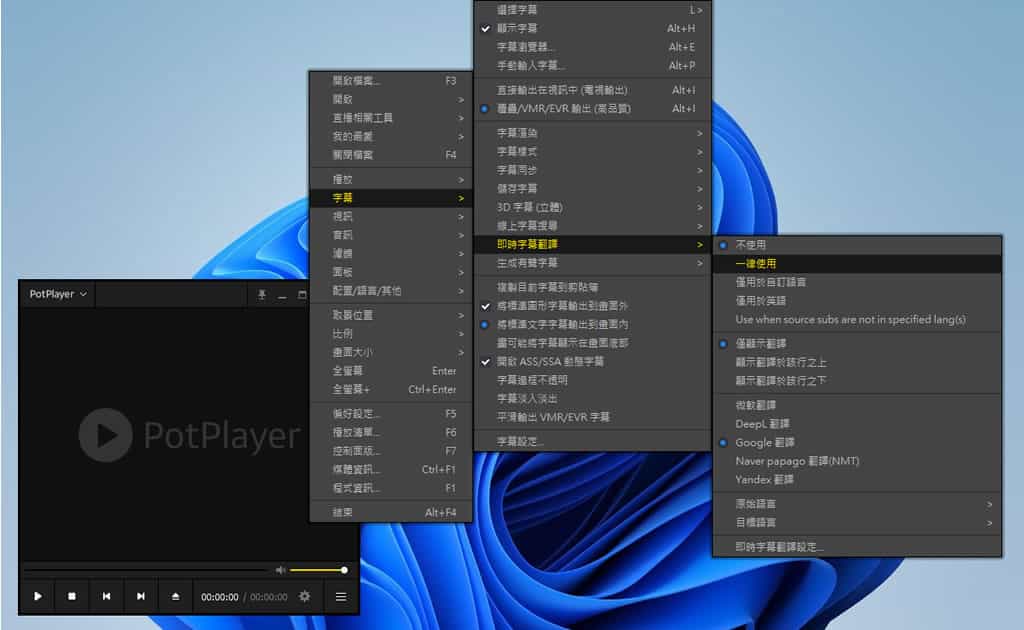Expand 播放 submenu in main menu
The image size is (1024, 630).
pyautogui.click(x=391, y=180)
